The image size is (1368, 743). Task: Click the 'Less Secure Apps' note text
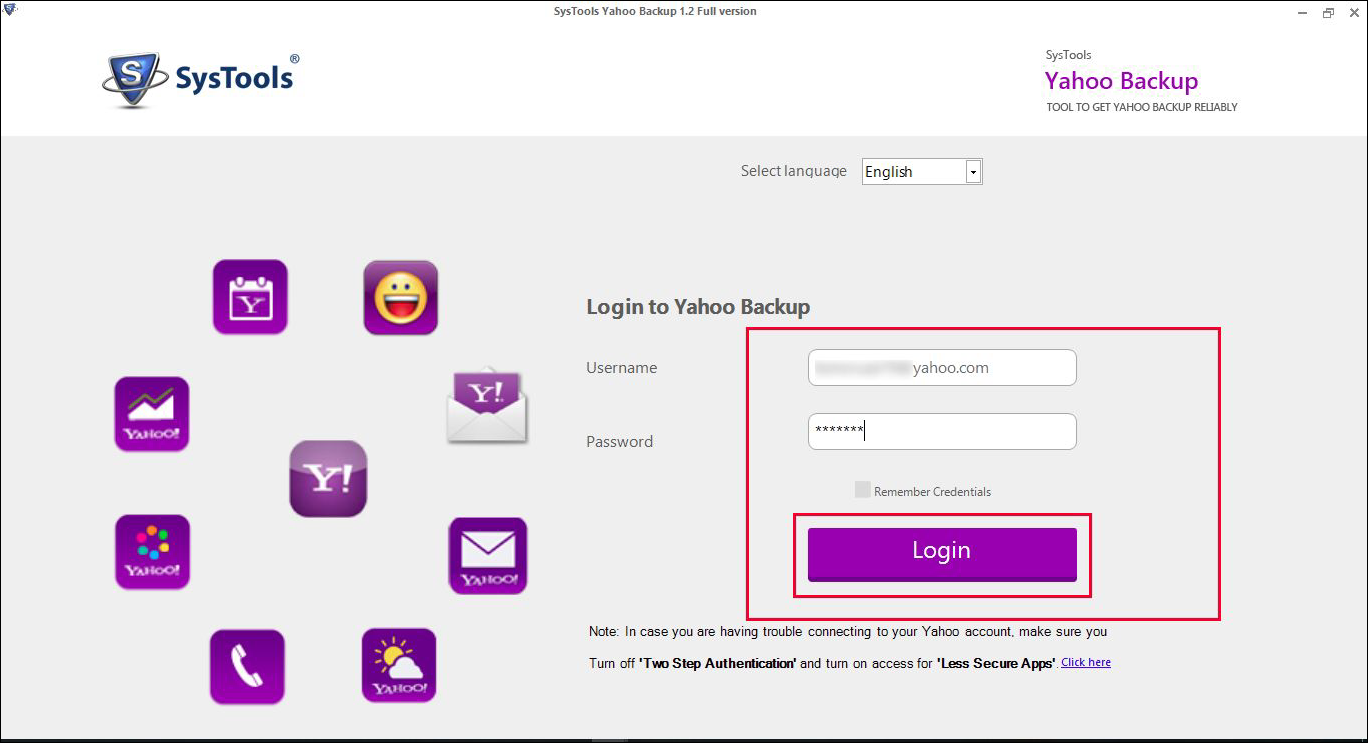(996, 663)
